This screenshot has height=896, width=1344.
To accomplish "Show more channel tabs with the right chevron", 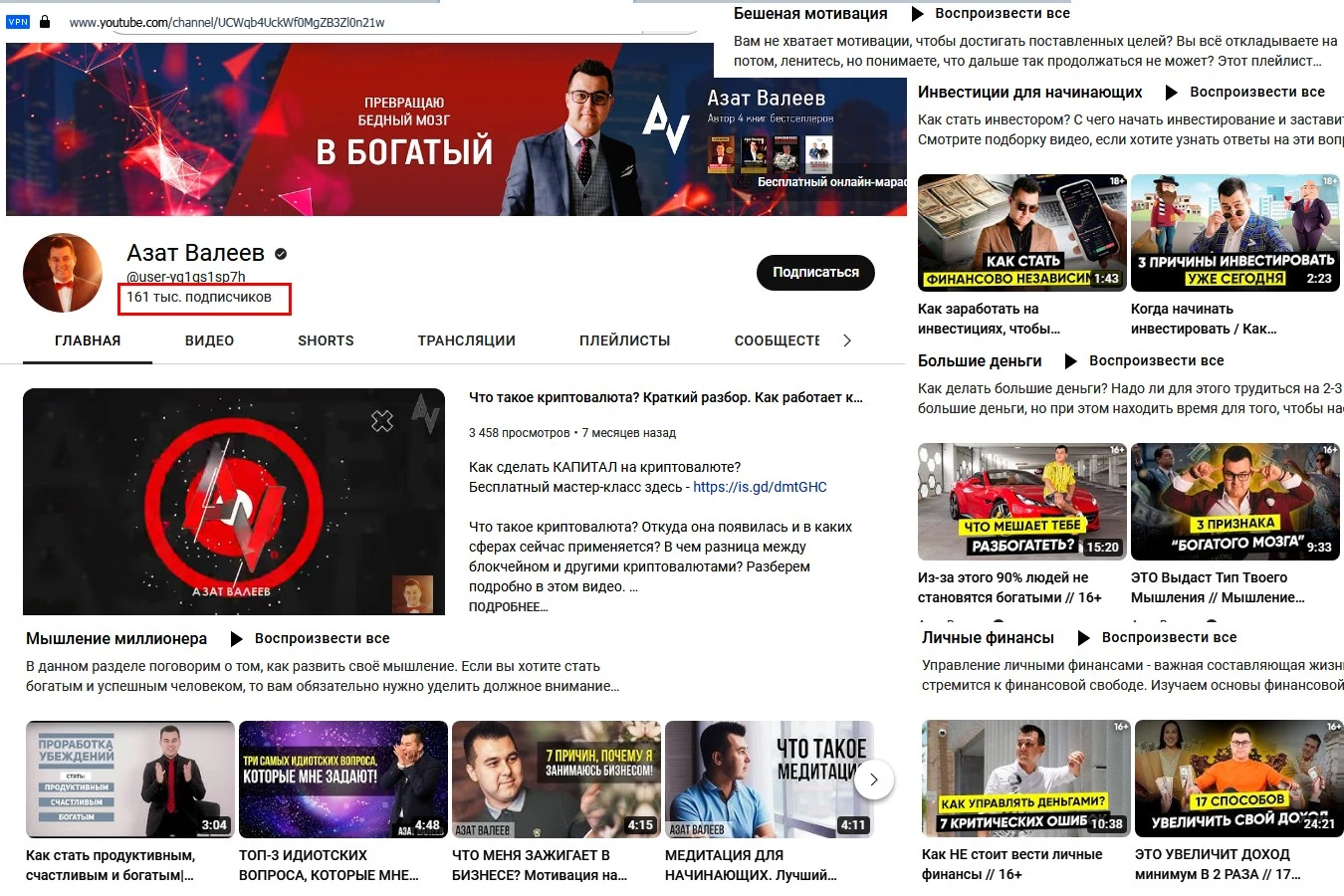I will [x=847, y=340].
